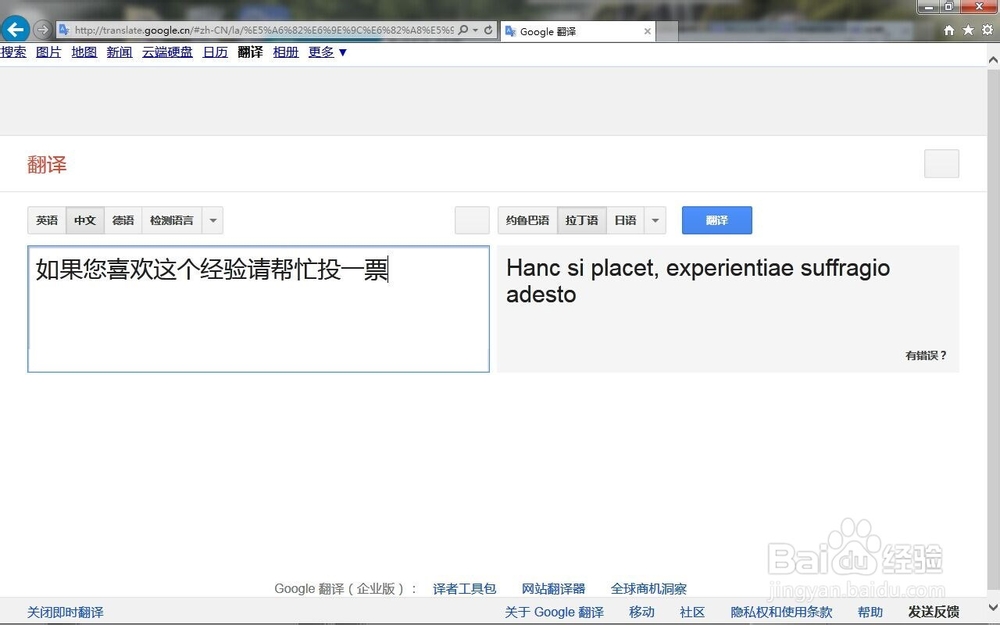This screenshot has width=1000, height=625.
Task: Click inside the Chinese source text box
Action: coord(258,309)
